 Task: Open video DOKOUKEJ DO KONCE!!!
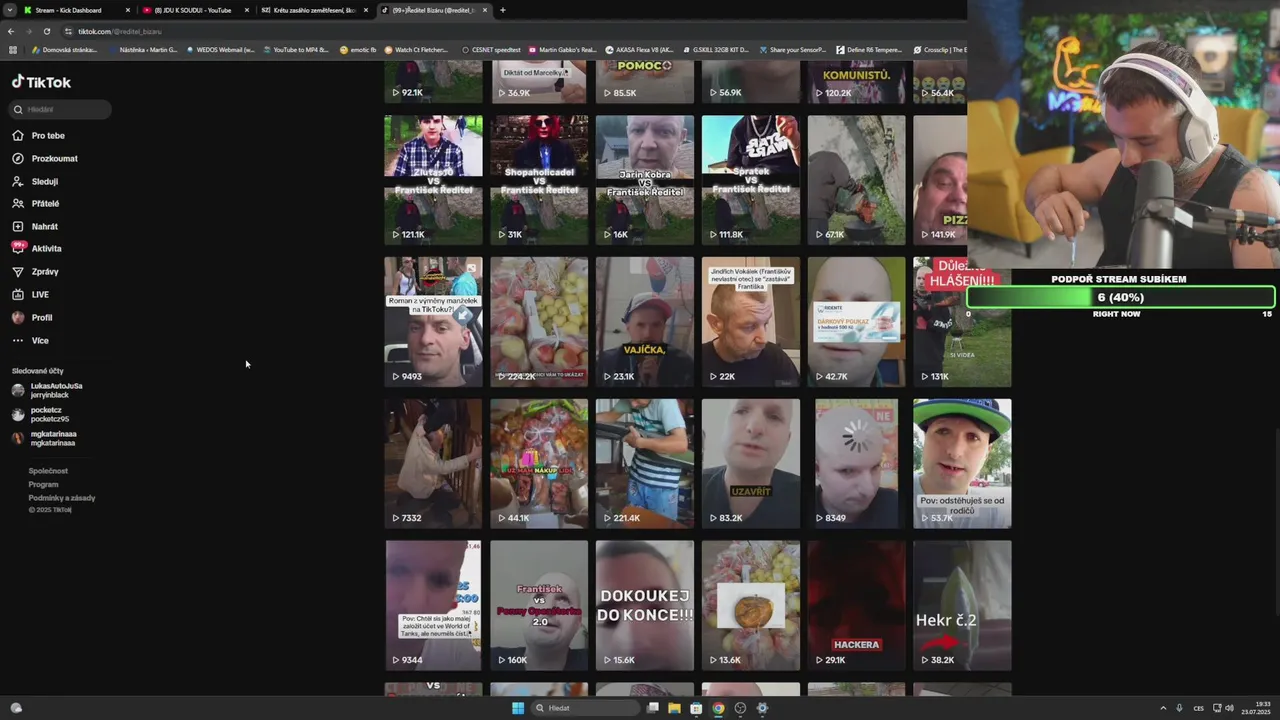[x=645, y=605]
